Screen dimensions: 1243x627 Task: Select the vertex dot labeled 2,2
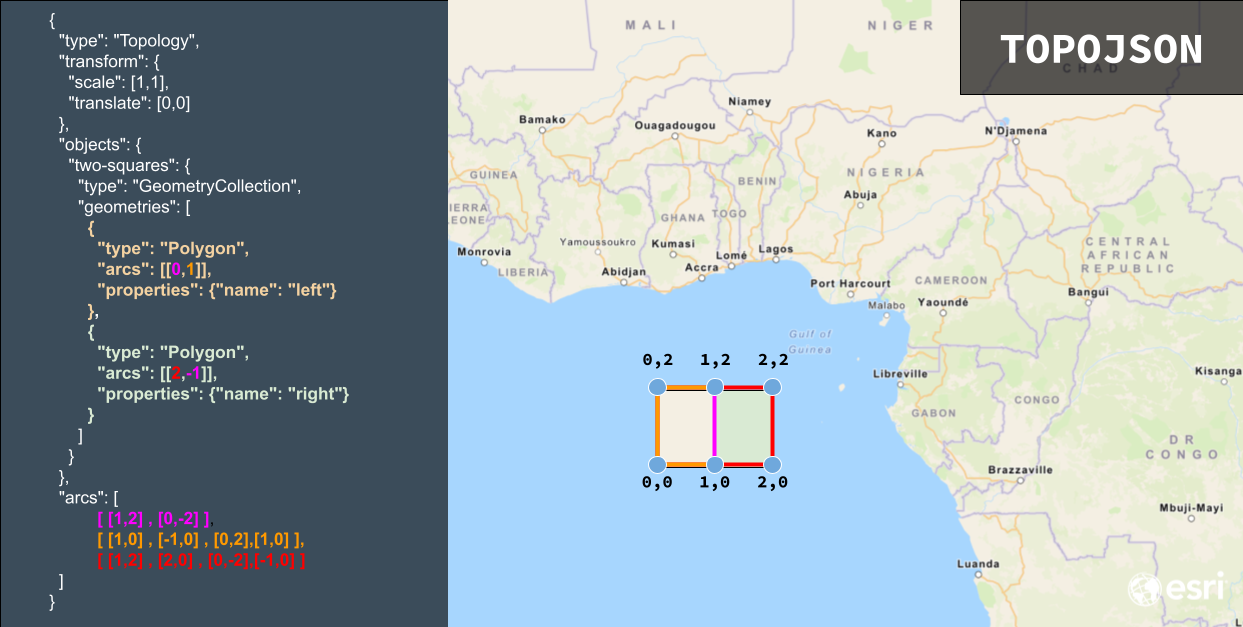pos(772,387)
